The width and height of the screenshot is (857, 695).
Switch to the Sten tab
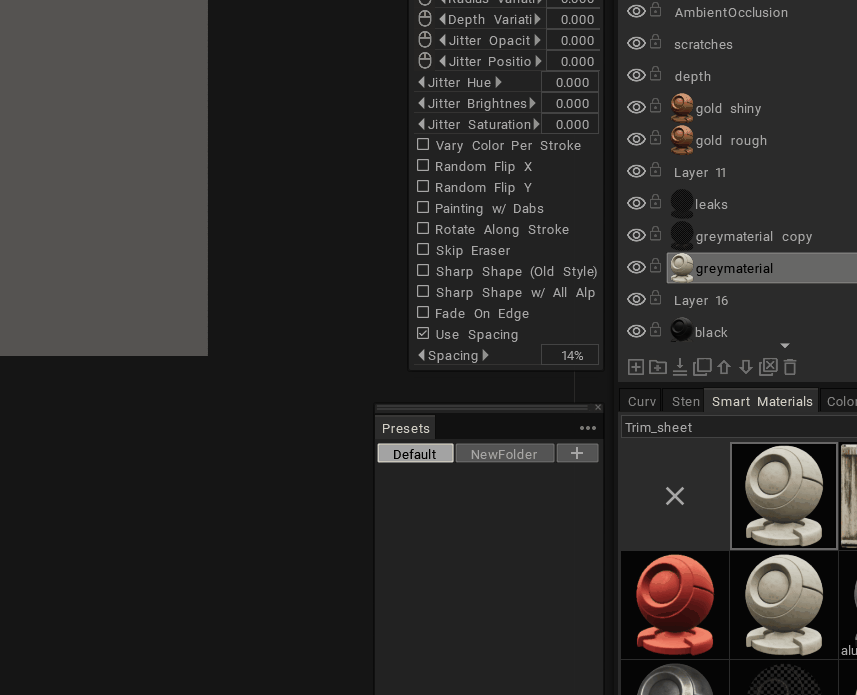pos(684,400)
